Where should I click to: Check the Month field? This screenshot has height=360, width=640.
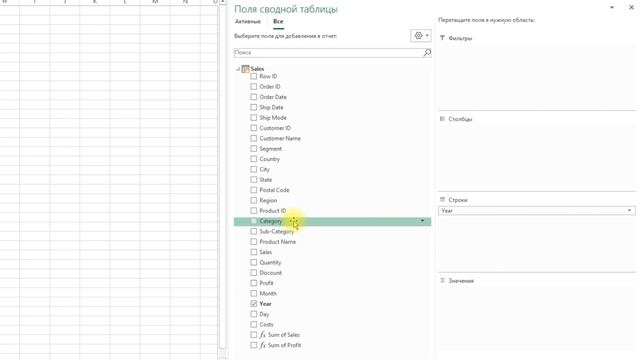click(253, 293)
